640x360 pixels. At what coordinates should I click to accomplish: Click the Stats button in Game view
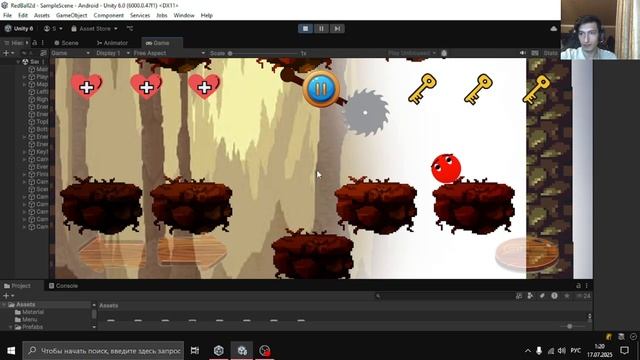(550, 53)
